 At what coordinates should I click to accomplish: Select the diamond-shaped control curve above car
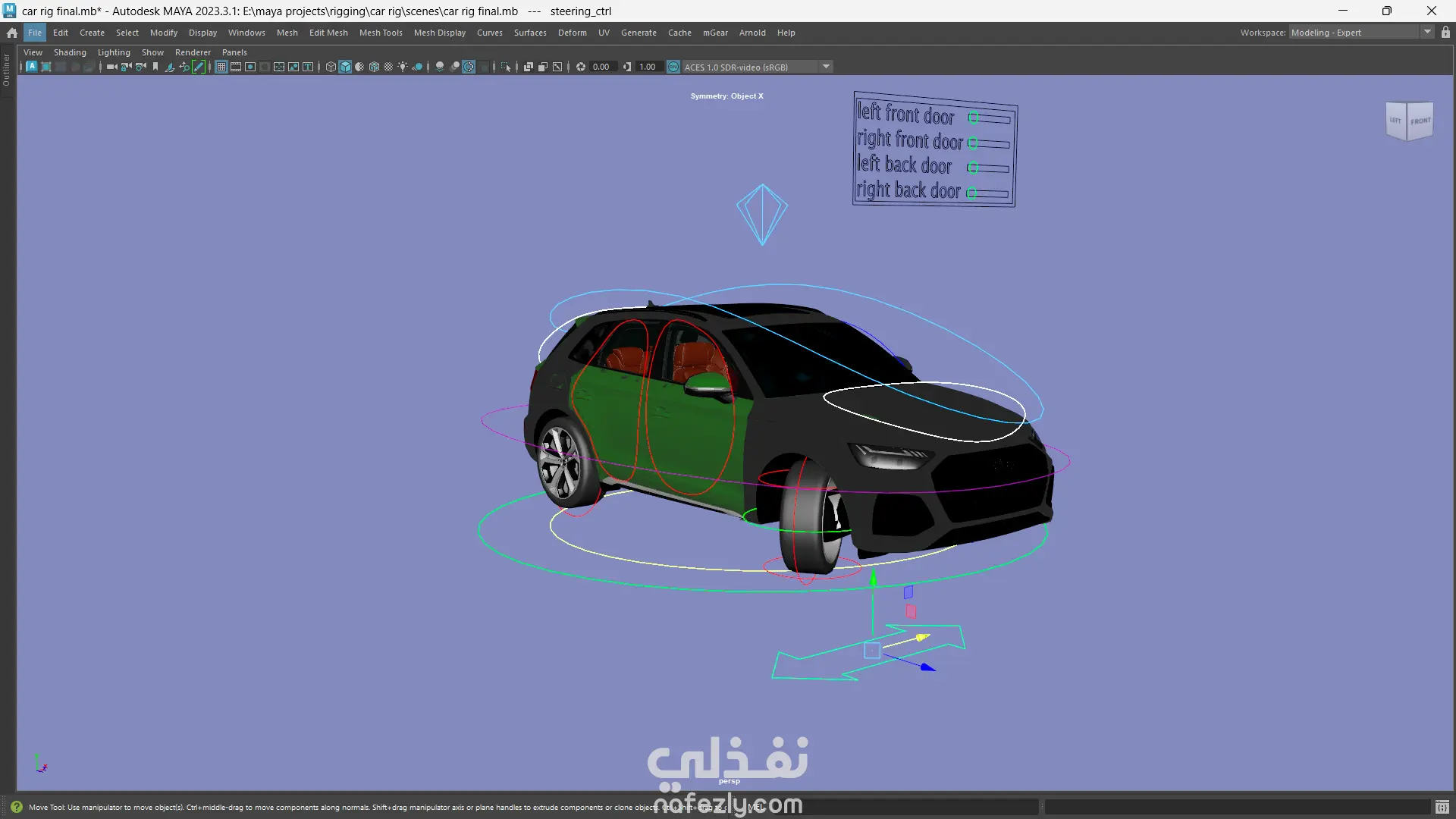[762, 215]
